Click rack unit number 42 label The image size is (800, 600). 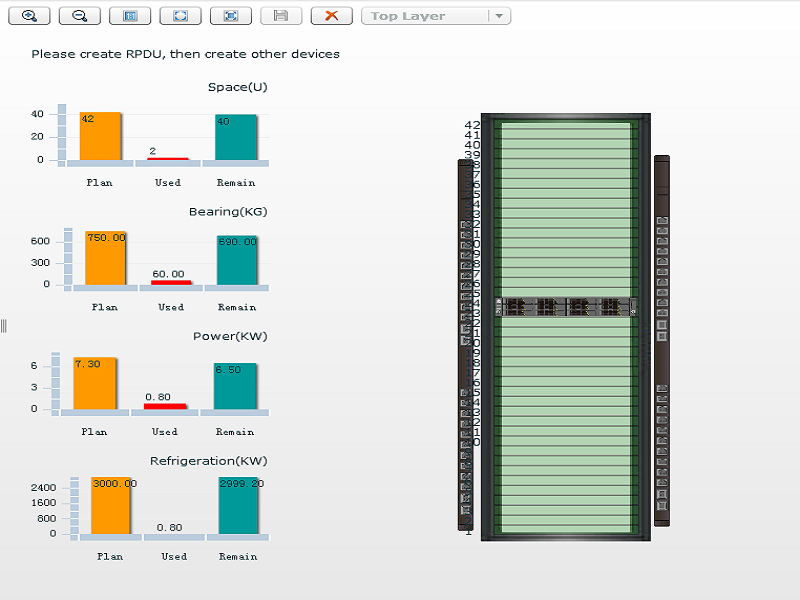pyautogui.click(x=472, y=125)
